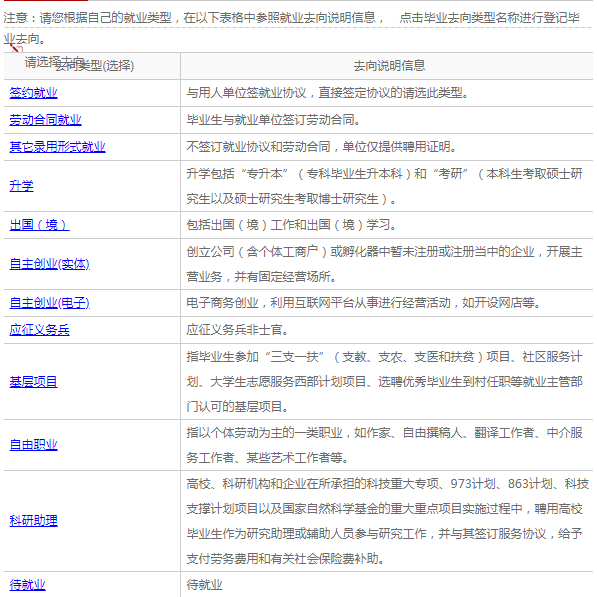
Task: Click the 注意 notice text at top
Action: pyautogui.click(x=292, y=28)
